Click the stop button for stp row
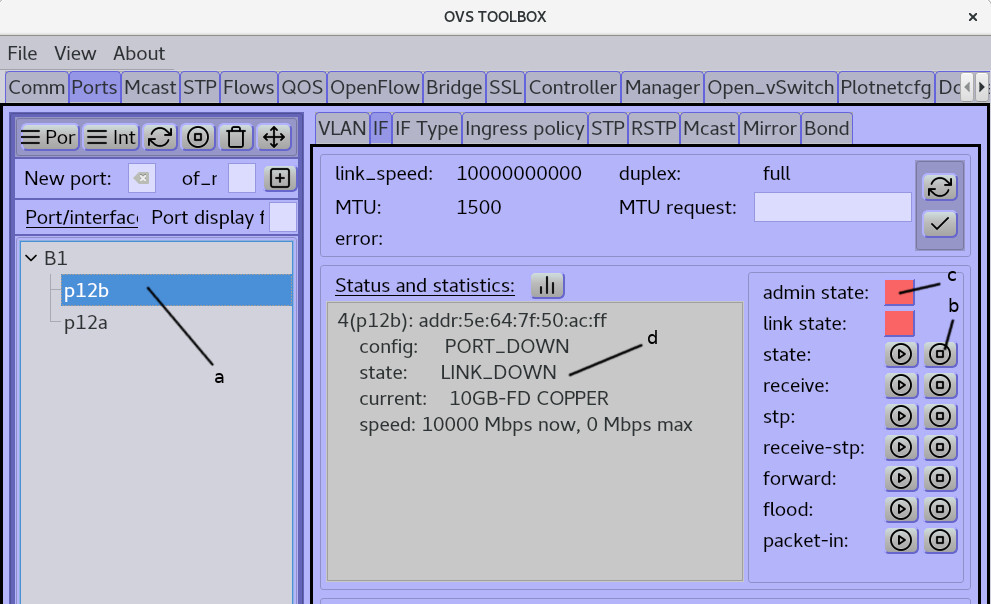This screenshot has width=991, height=604. pyautogui.click(x=940, y=416)
